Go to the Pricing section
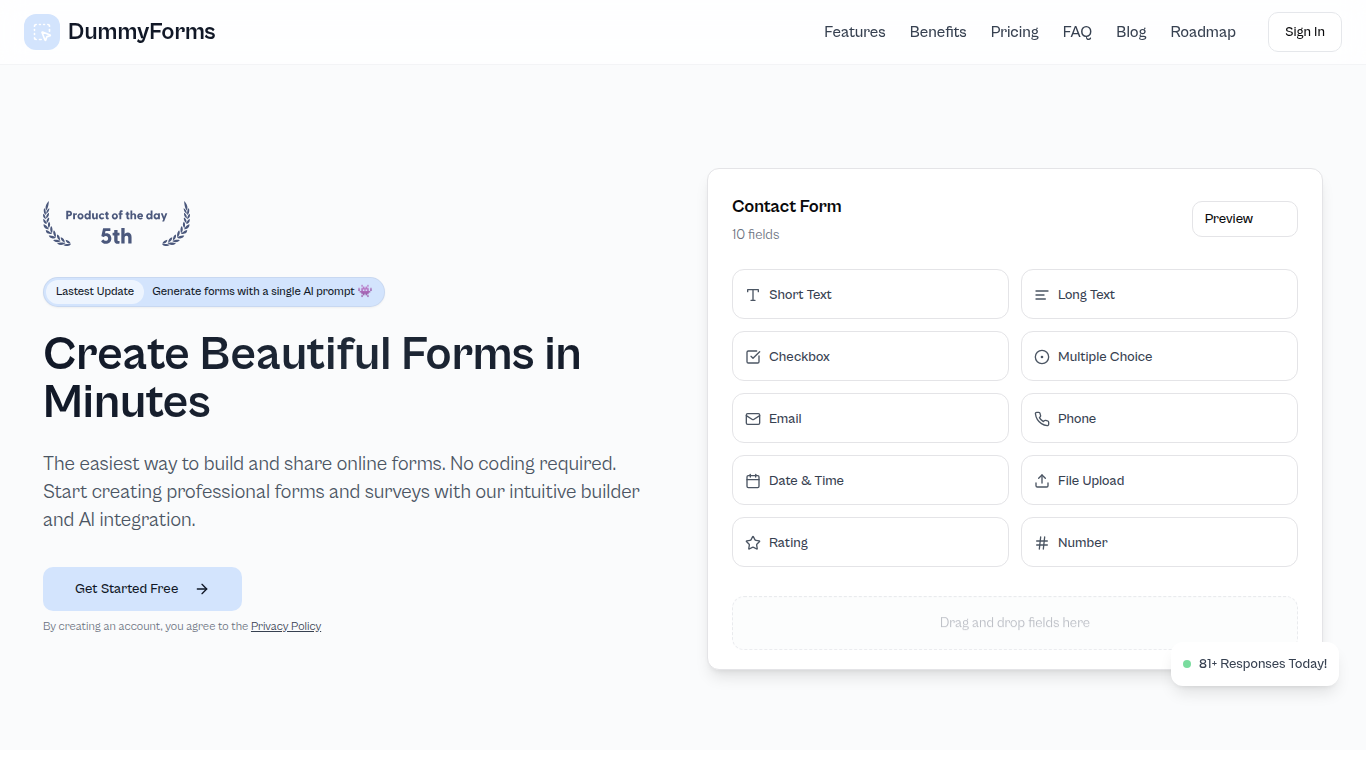1366x768 pixels. point(1015,32)
